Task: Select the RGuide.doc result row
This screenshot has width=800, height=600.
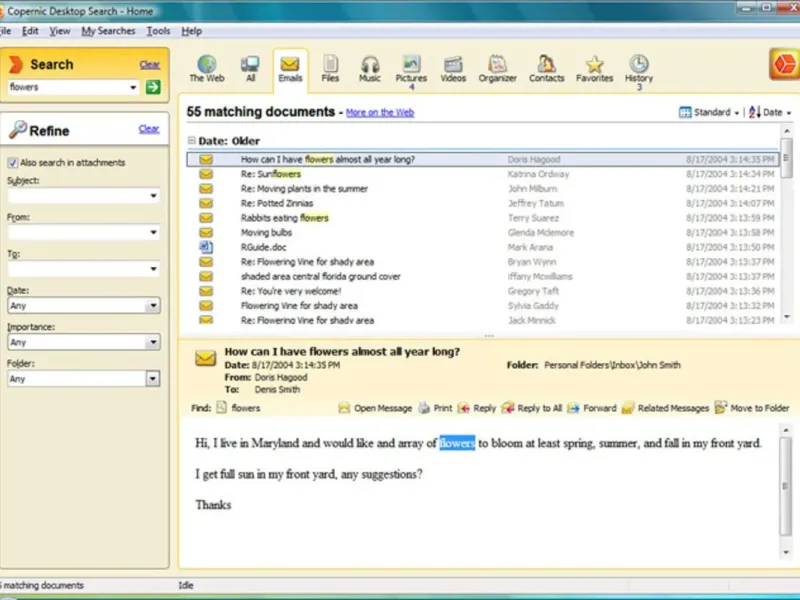Action: click(x=483, y=247)
